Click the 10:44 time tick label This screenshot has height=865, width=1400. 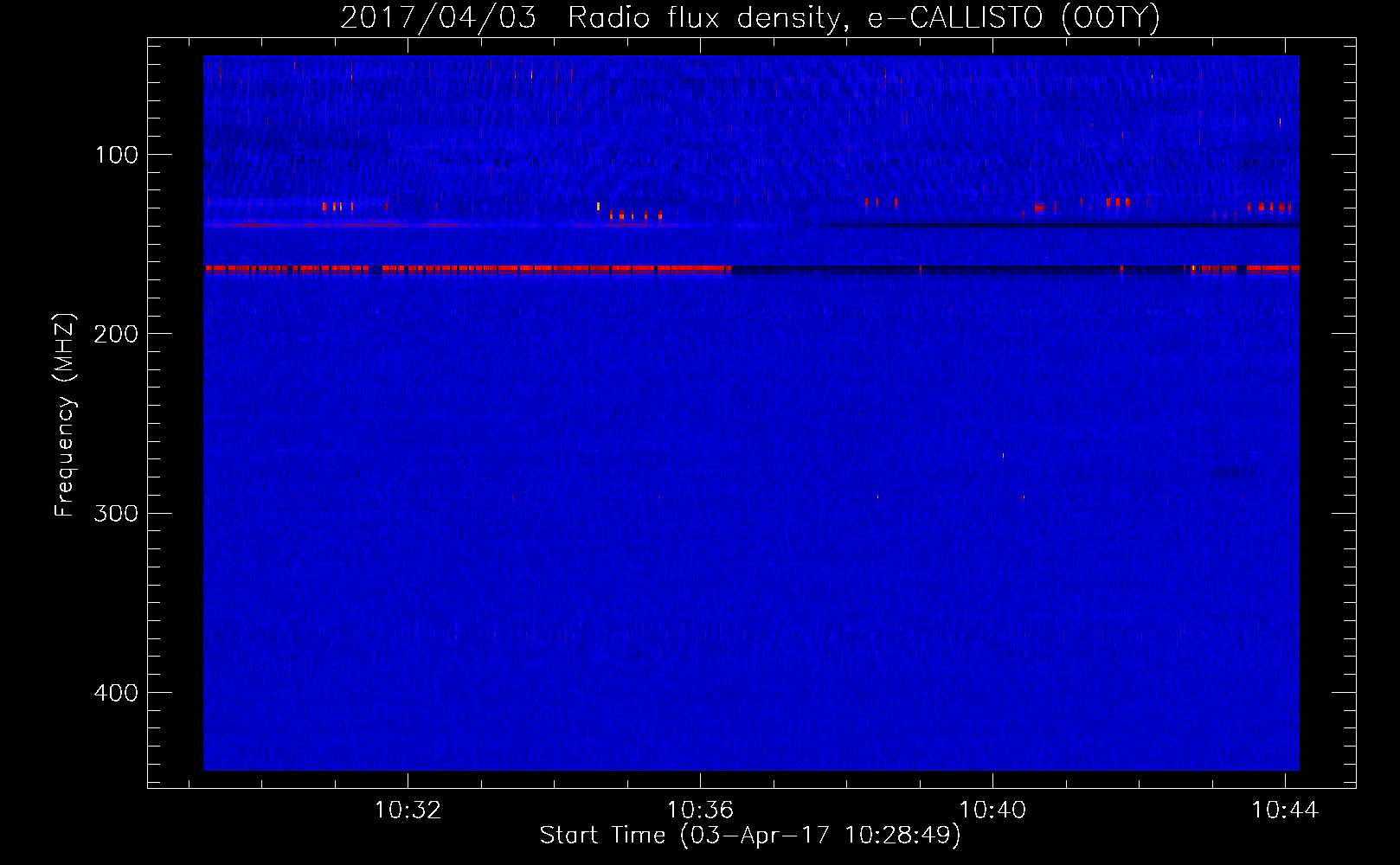pyautogui.click(x=1285, y=810)
